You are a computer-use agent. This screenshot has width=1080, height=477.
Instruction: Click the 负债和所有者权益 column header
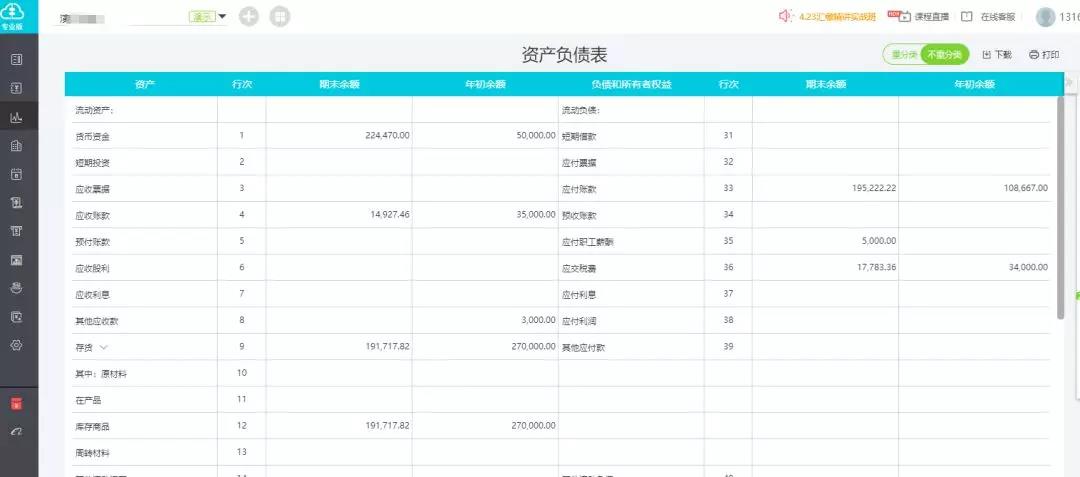click(x=631, y=85)
